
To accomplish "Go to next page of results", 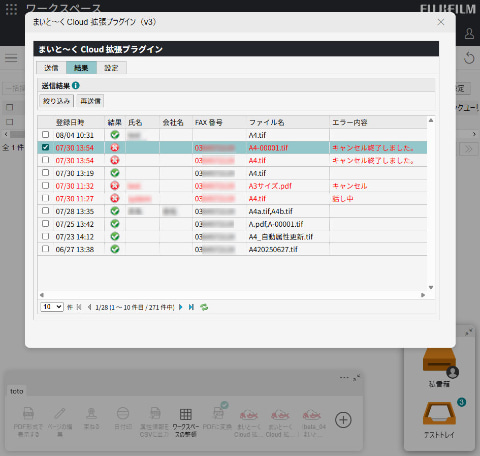I will 181,307.
